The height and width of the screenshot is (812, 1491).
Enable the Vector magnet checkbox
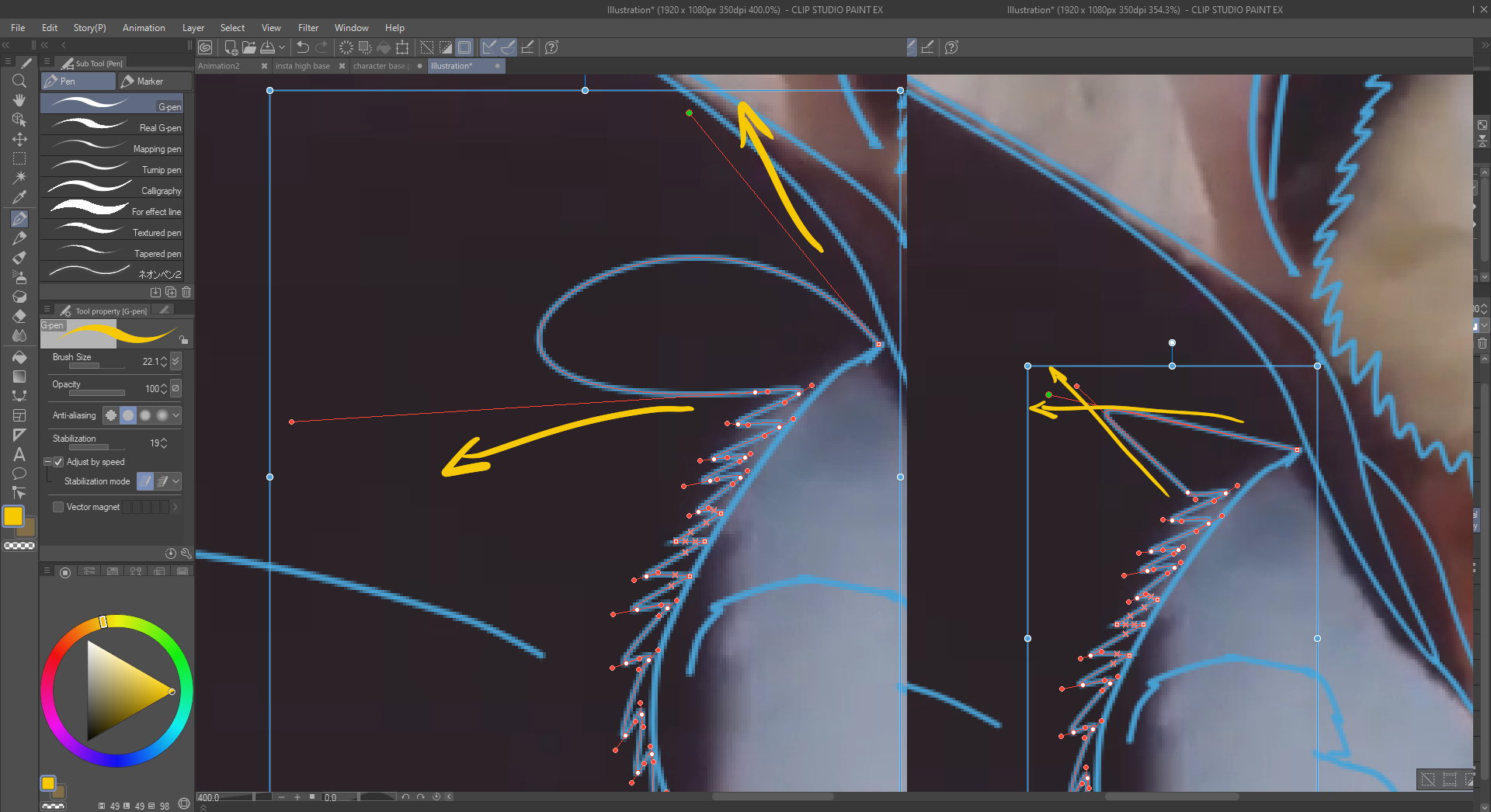pos(58,507)
